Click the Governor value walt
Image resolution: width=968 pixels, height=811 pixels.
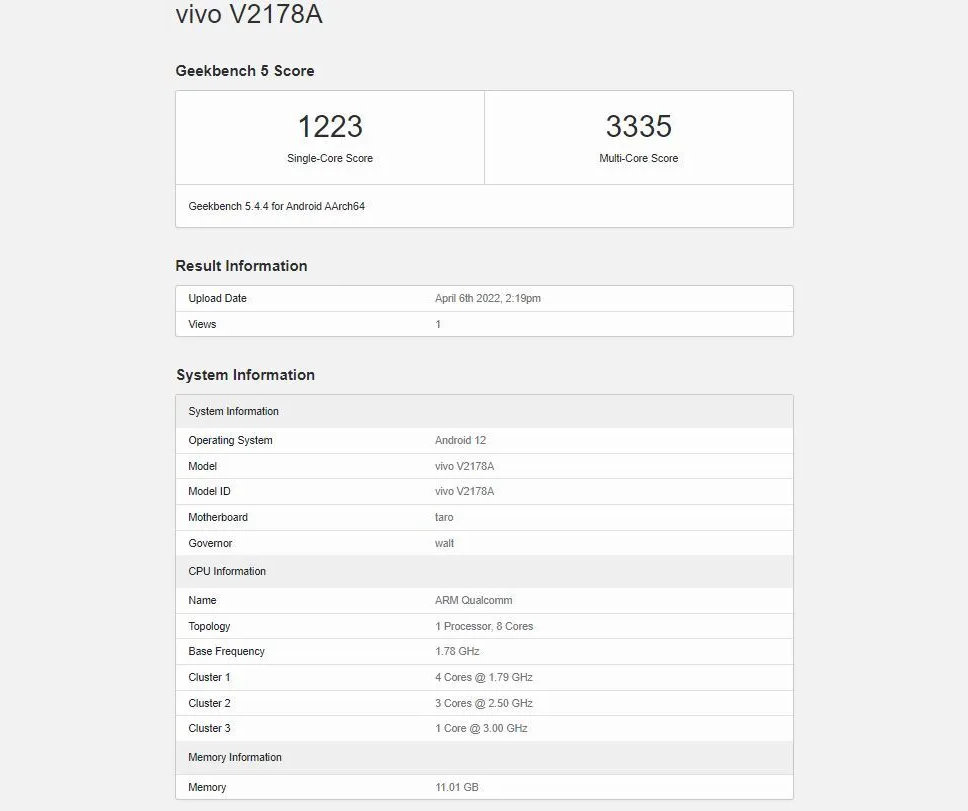444,544
